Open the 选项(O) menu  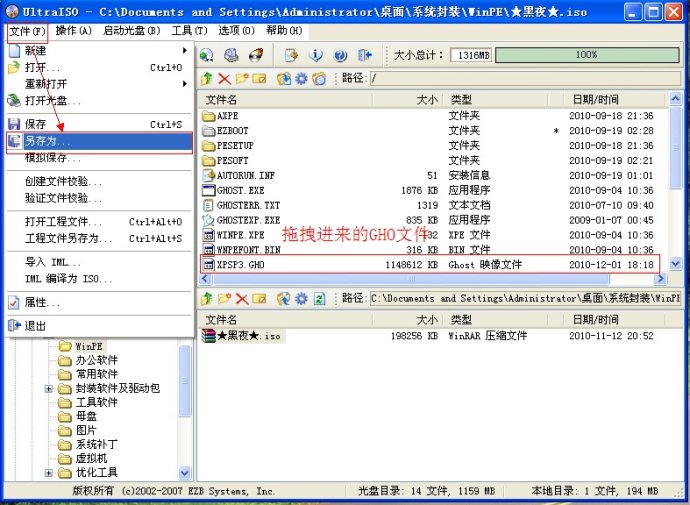click(236, 30)
